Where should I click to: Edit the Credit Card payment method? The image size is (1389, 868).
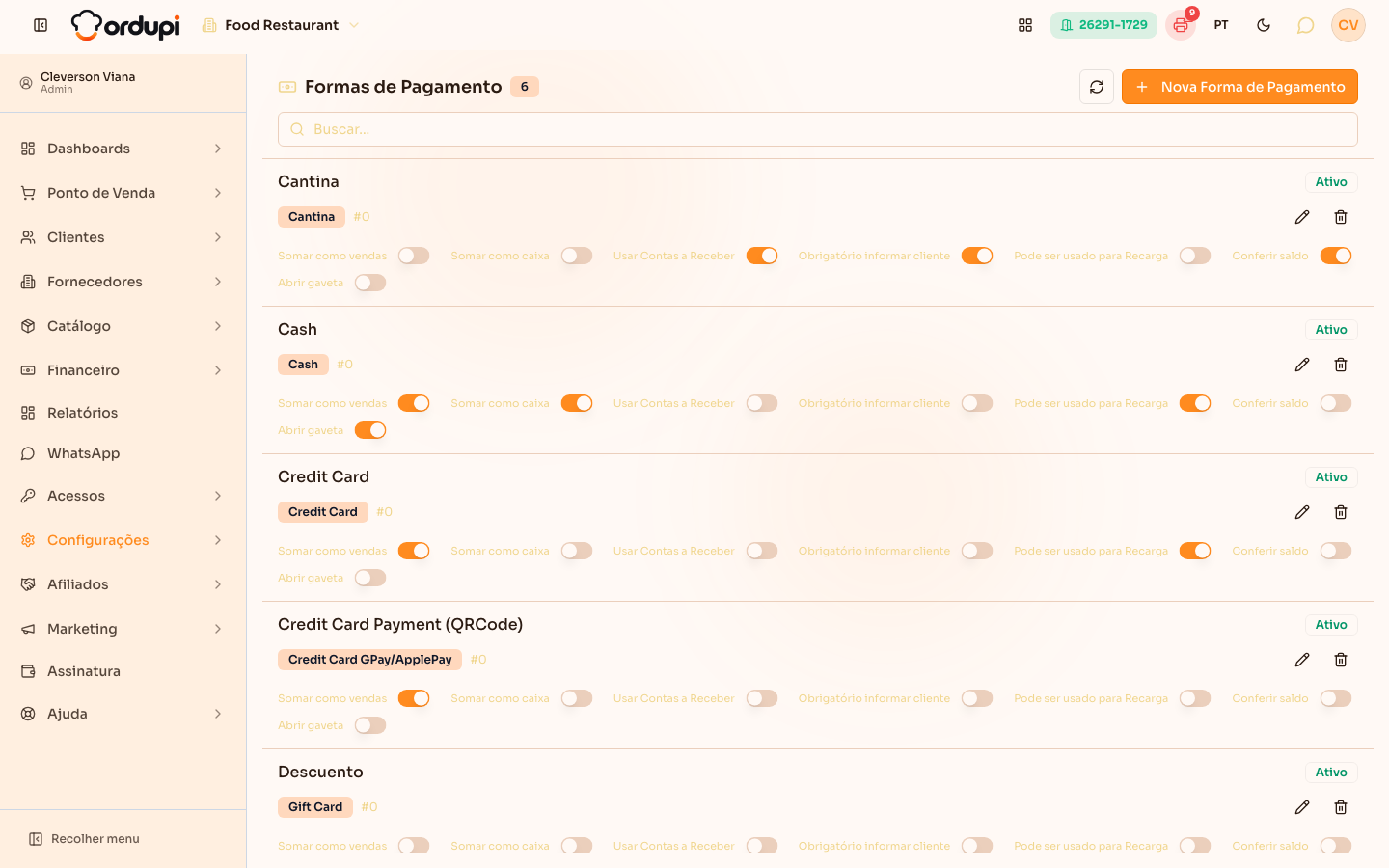1302,512
